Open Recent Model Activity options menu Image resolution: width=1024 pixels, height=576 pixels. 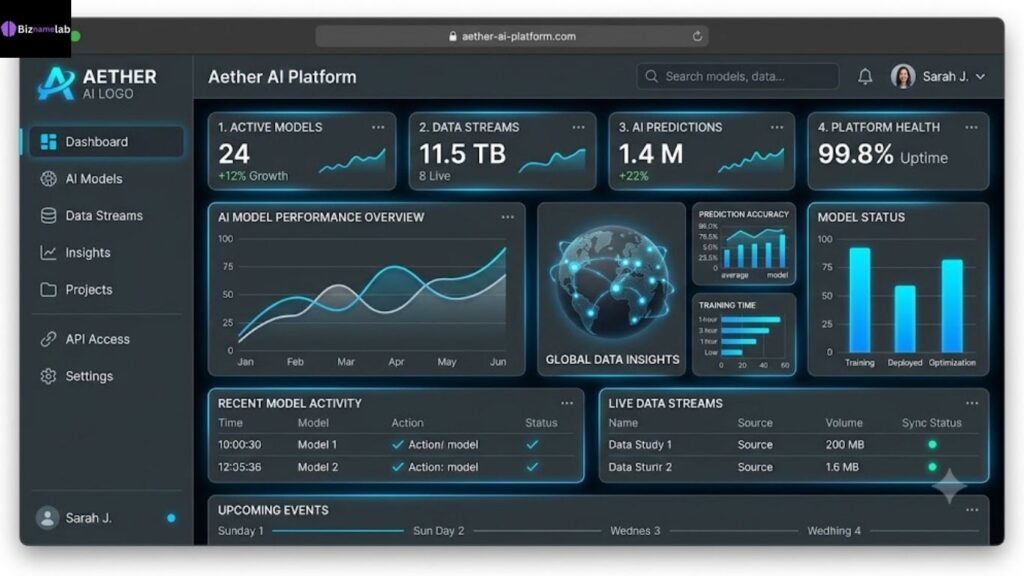567,403
